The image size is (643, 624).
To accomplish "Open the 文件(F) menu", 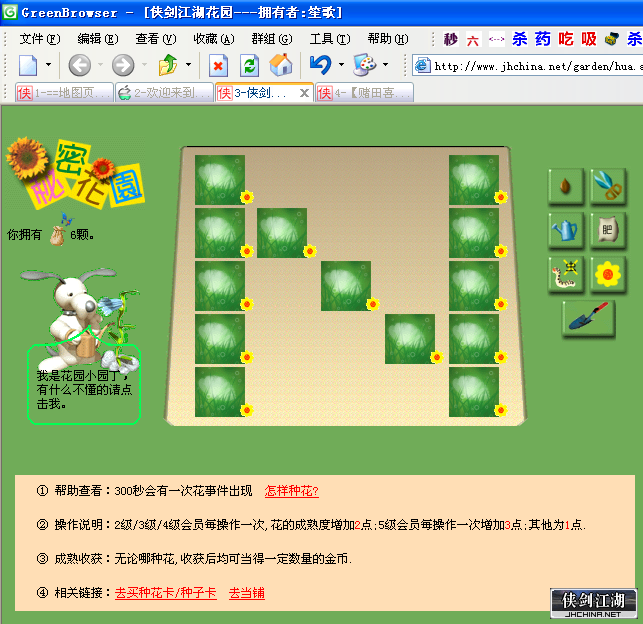I will tap(40, 39).
